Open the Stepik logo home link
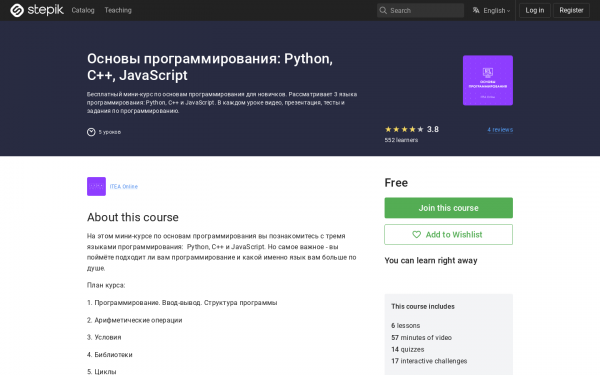Image resolution: width=600 pixels, height=375 pixels. (37, 10)
